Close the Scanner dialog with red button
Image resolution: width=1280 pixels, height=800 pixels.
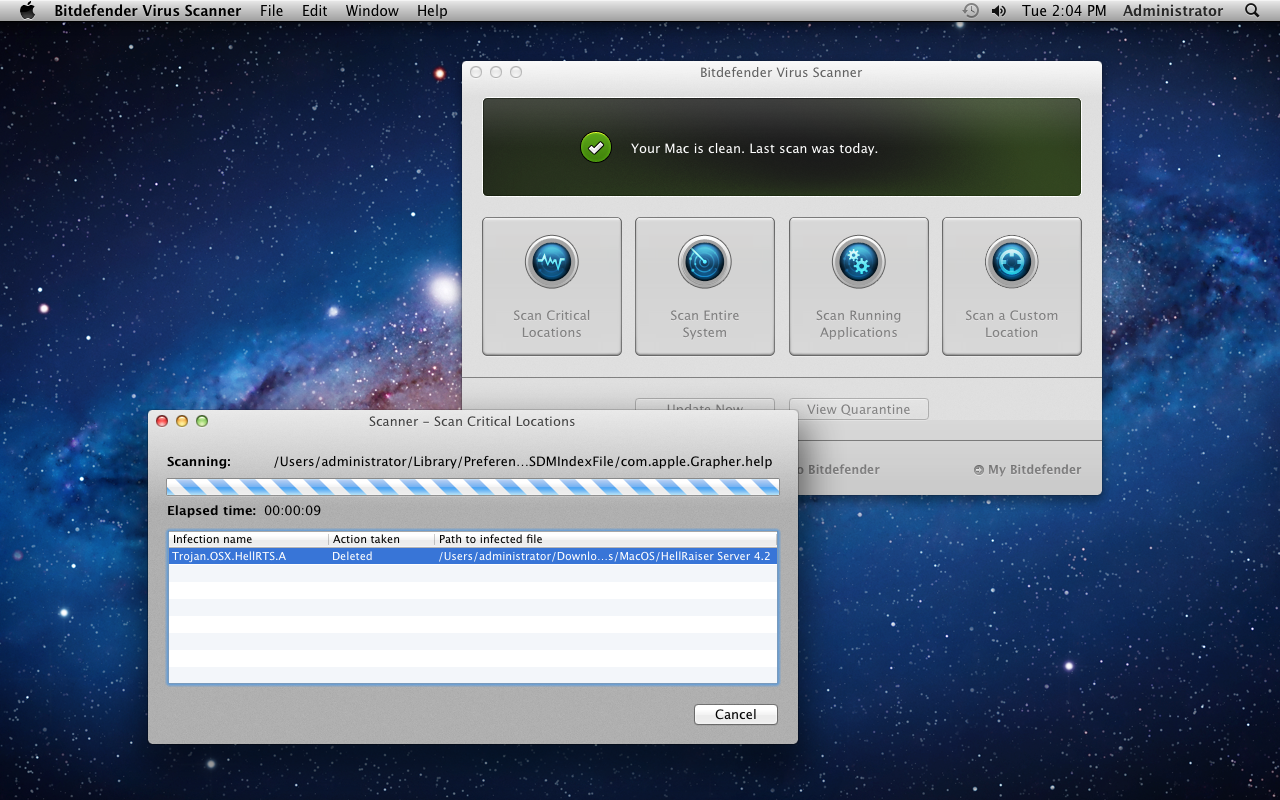click(x=162, y=421)
